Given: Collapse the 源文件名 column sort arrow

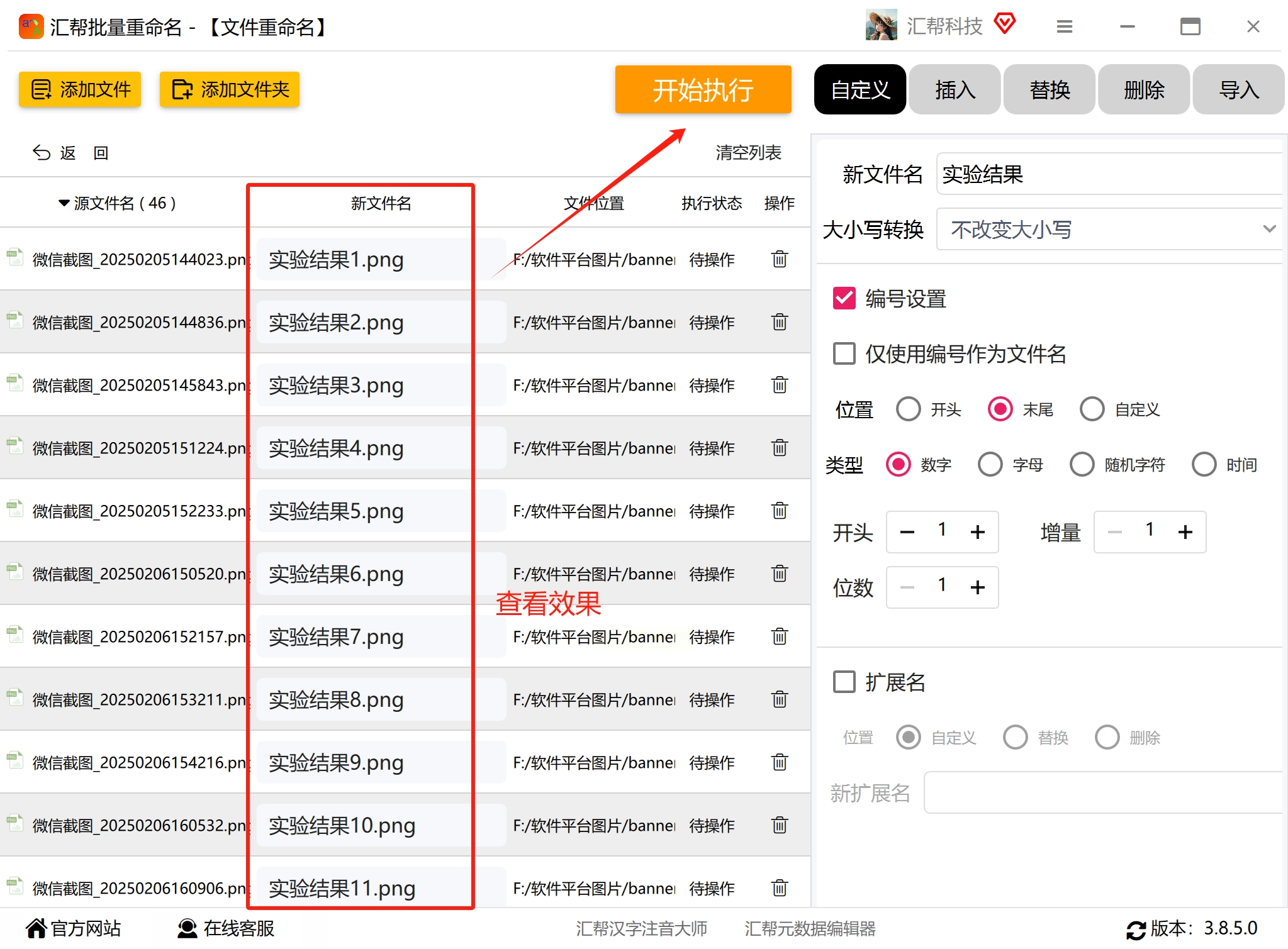Looking at the screenshot, I should pos(64,203).
